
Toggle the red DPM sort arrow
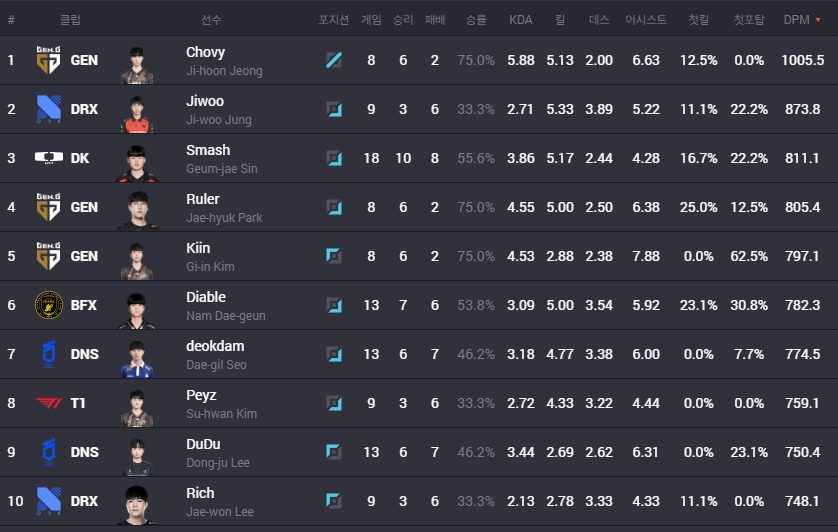[819, 19]
